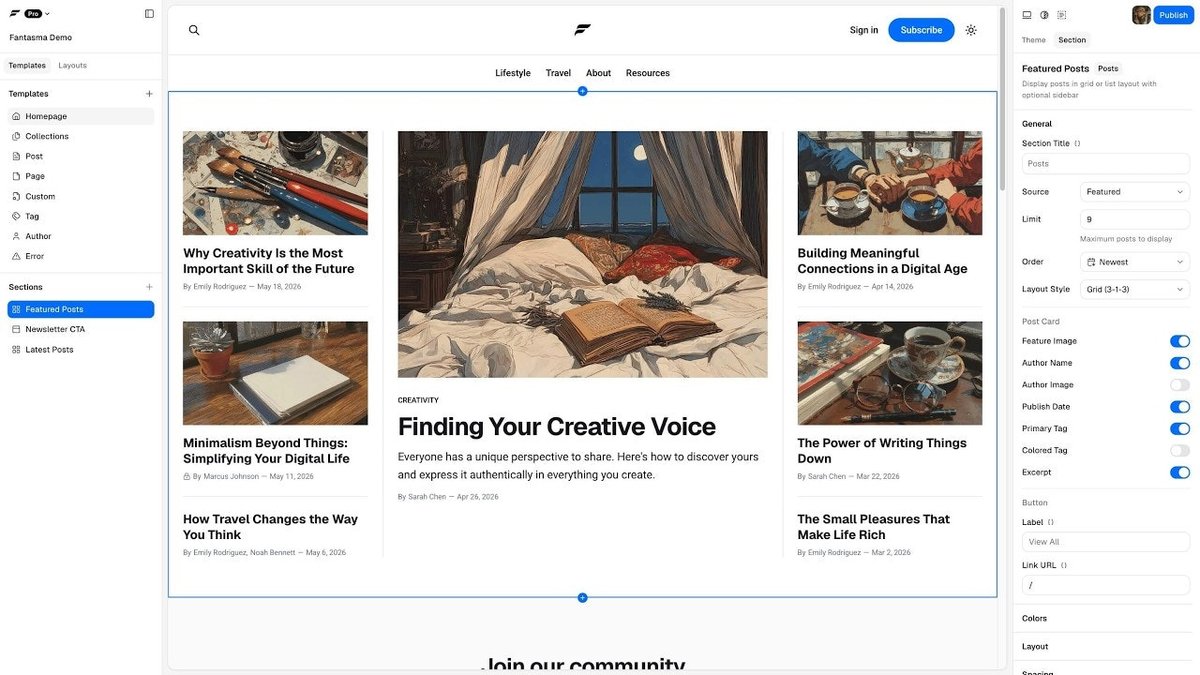Click the Section Title translation brackets icon

pyautogui.click(x=1077, y=144)
